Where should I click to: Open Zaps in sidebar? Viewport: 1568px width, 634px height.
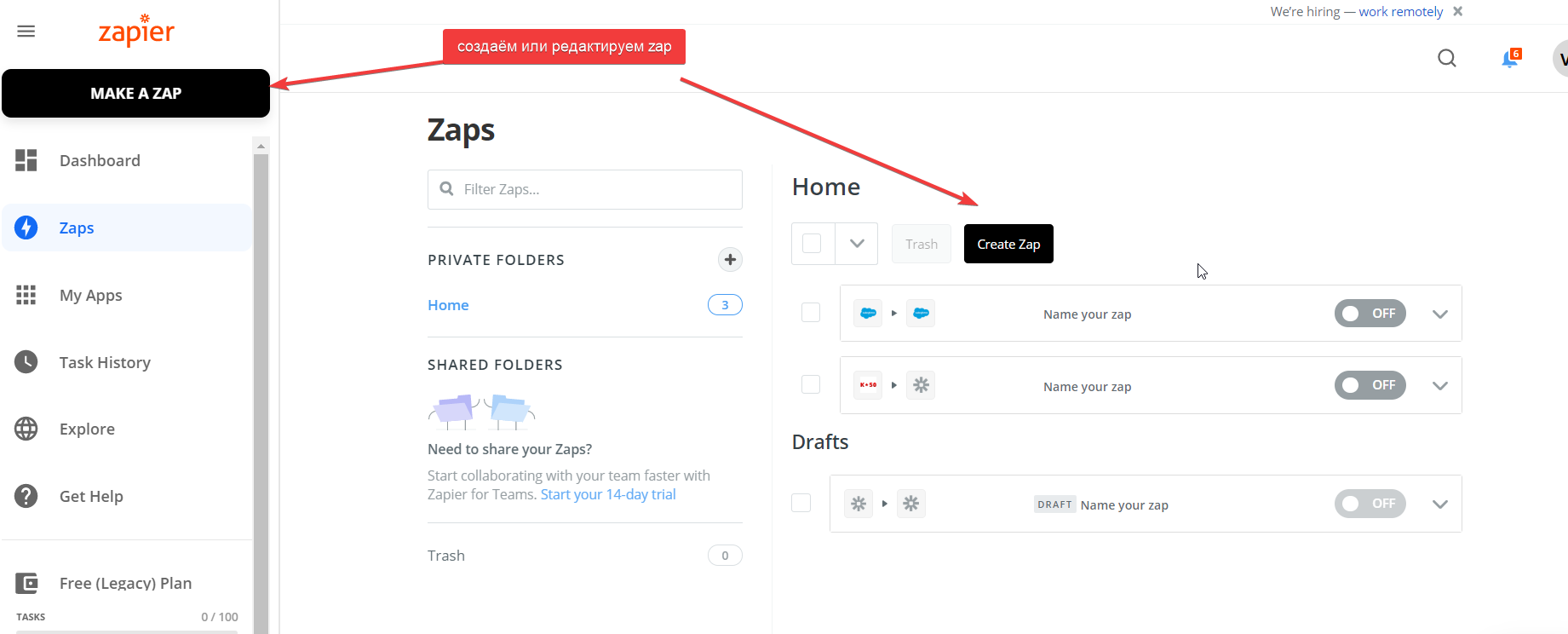(x=127, y=228)
